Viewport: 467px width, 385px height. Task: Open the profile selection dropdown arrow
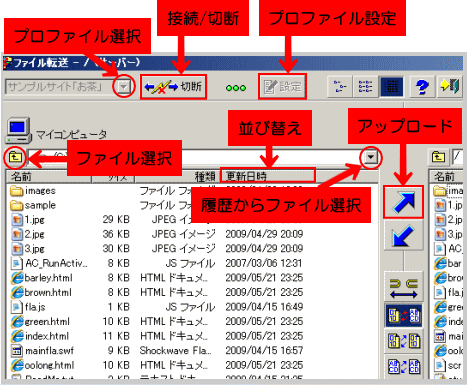[x=124, y=87]
